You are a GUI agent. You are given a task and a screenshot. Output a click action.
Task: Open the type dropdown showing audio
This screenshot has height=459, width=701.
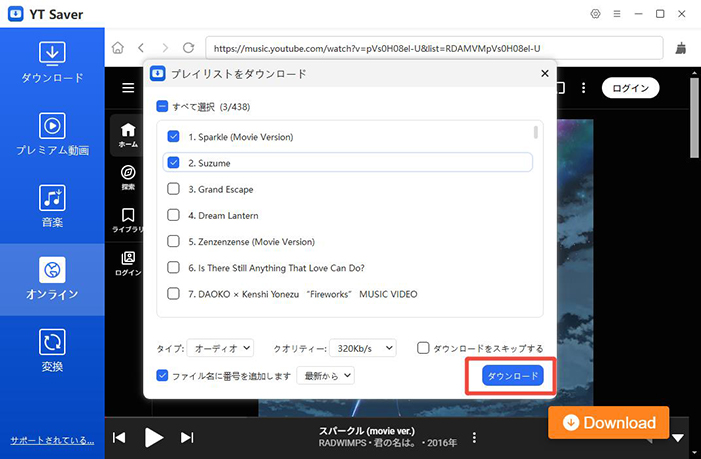[220, 348]
